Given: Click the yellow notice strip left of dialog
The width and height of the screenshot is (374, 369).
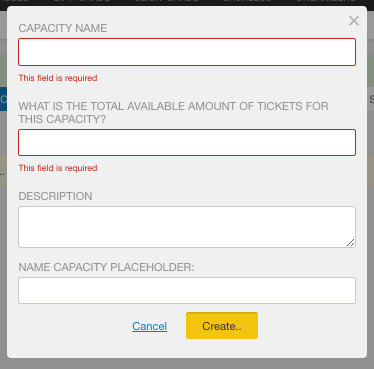Looking at the screenshot, I should [x=3, y=170].
